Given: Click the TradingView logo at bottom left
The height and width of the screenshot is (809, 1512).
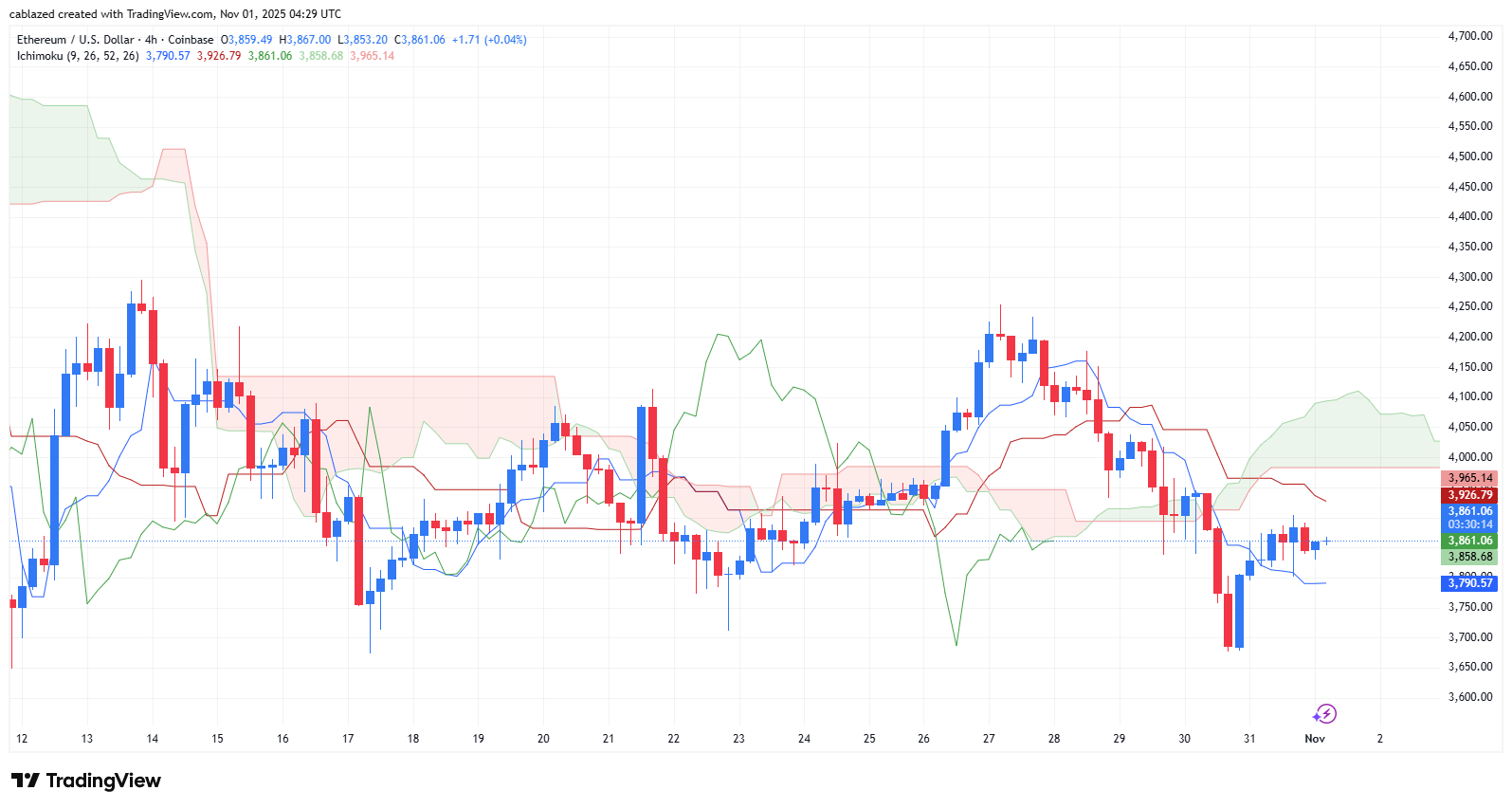Looking at the screenshot, I should (86, 781).
